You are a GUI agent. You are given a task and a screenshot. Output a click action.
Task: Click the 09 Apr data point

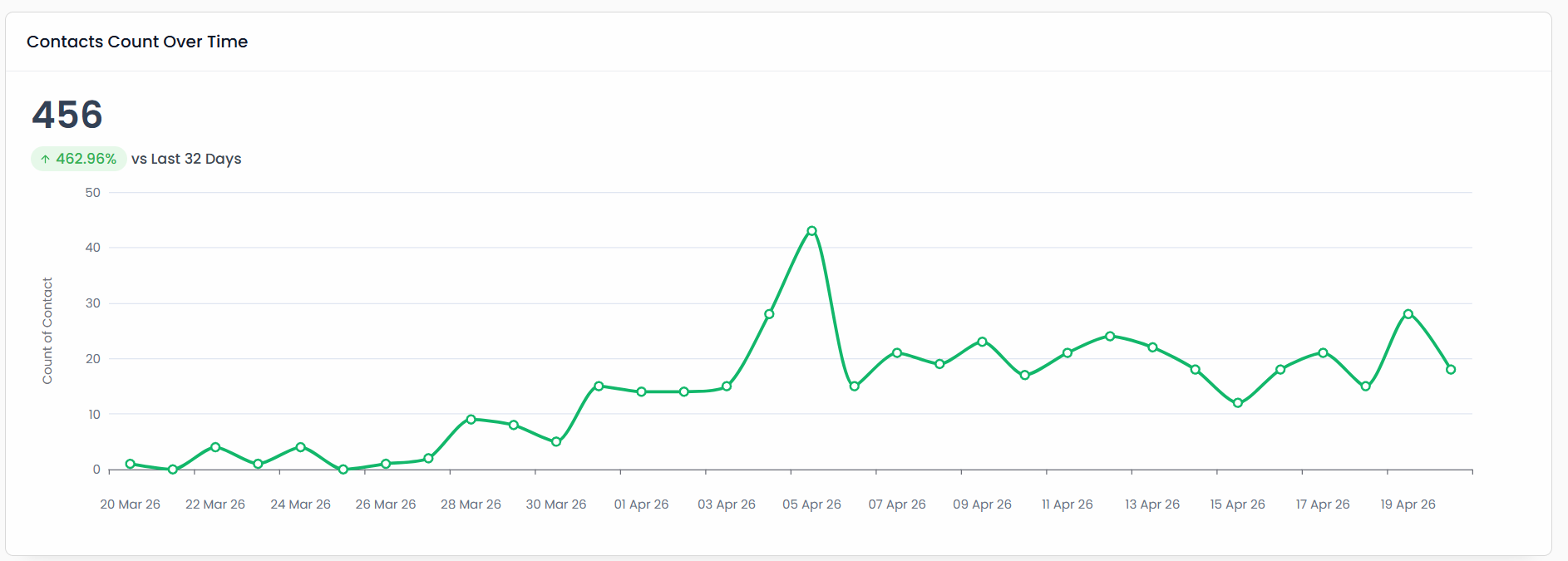(982, 342)
